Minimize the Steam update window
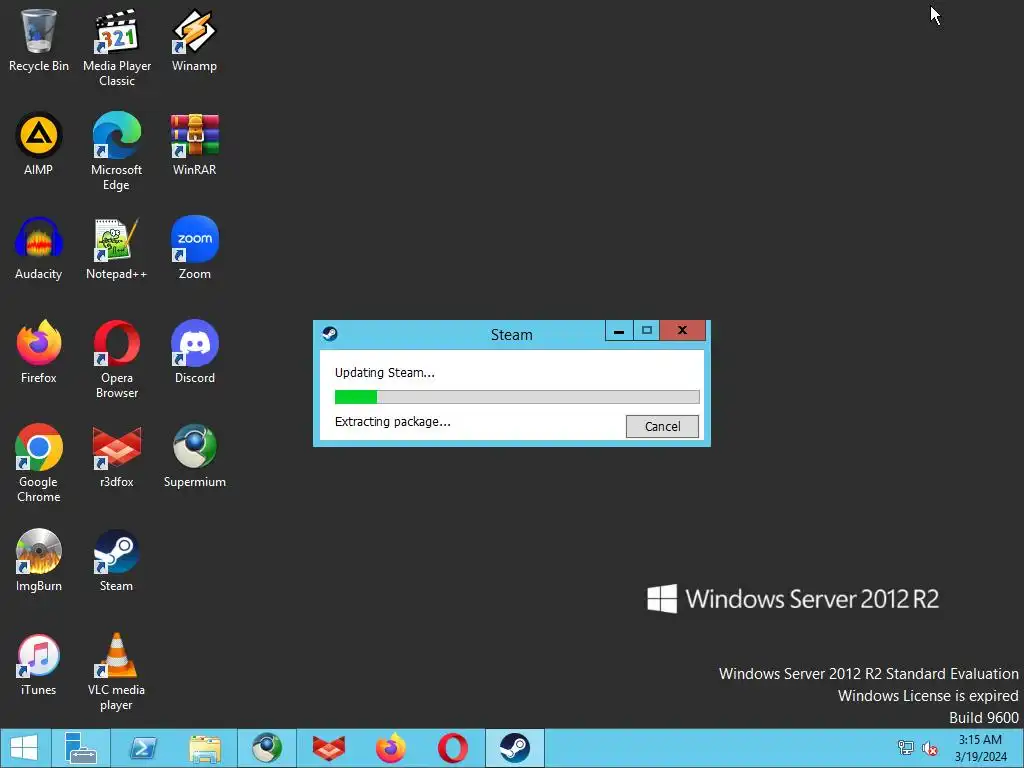The height and width of the screenshot is (768, 1024). (618, 330)
